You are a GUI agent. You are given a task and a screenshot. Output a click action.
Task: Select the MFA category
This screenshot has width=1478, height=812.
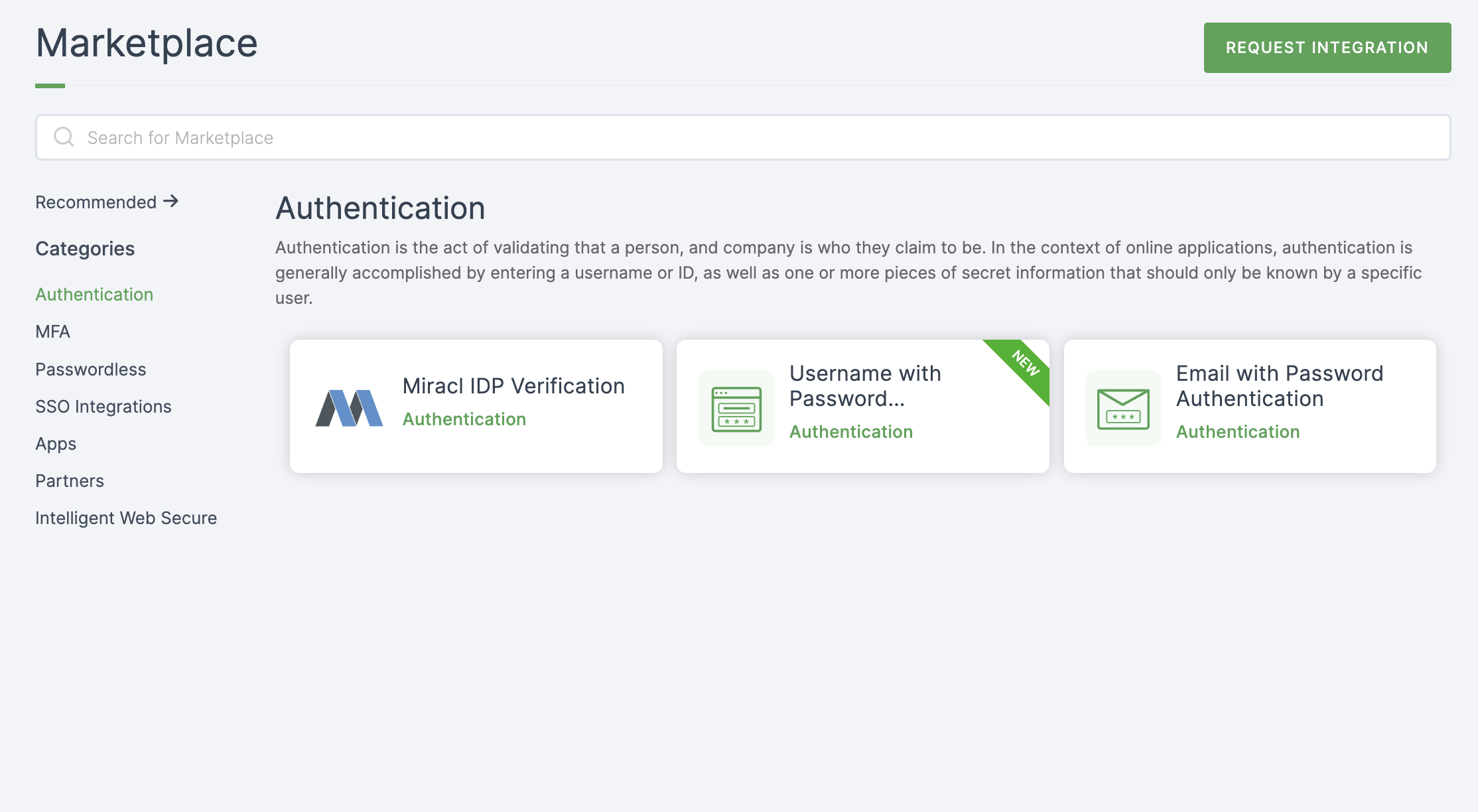53,331
